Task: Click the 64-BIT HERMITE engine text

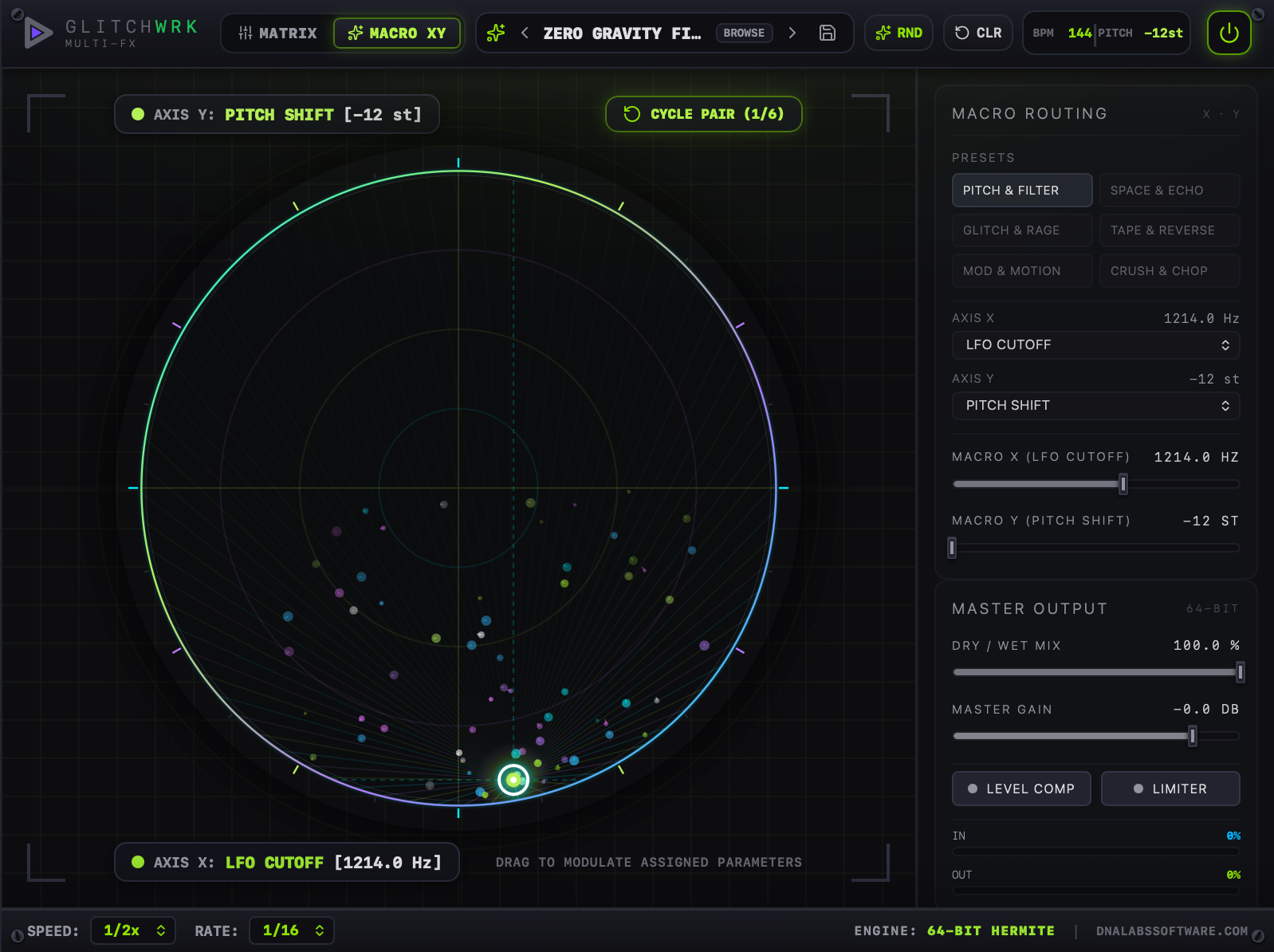Action: click(x=990, y=930)
